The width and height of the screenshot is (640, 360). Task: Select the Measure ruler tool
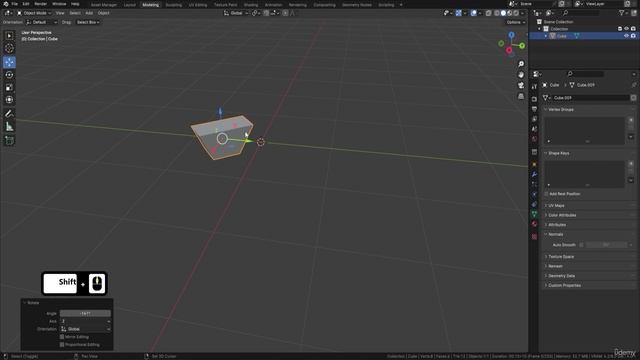(x=9, y=127)
